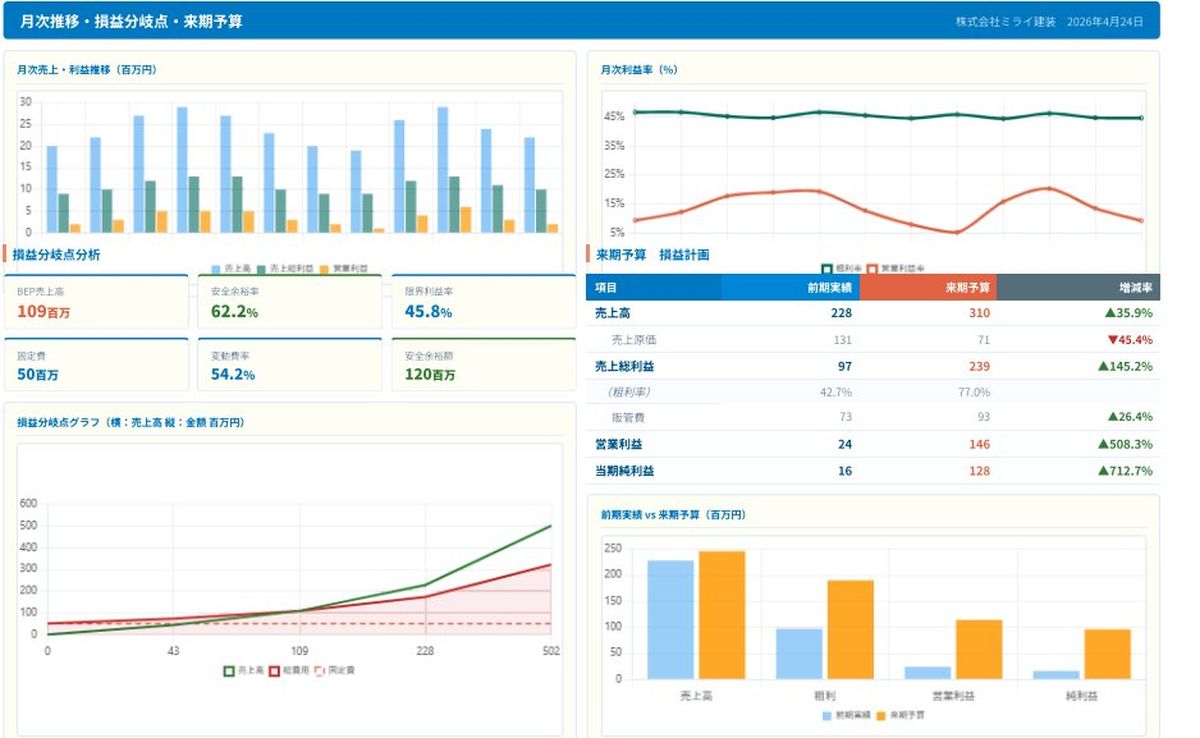Image resolution: width=1200 pixels, height=738 pixels.
Task: Toggle 前期実績 legend swatch in comparison chart
Action: coord(827,716)
